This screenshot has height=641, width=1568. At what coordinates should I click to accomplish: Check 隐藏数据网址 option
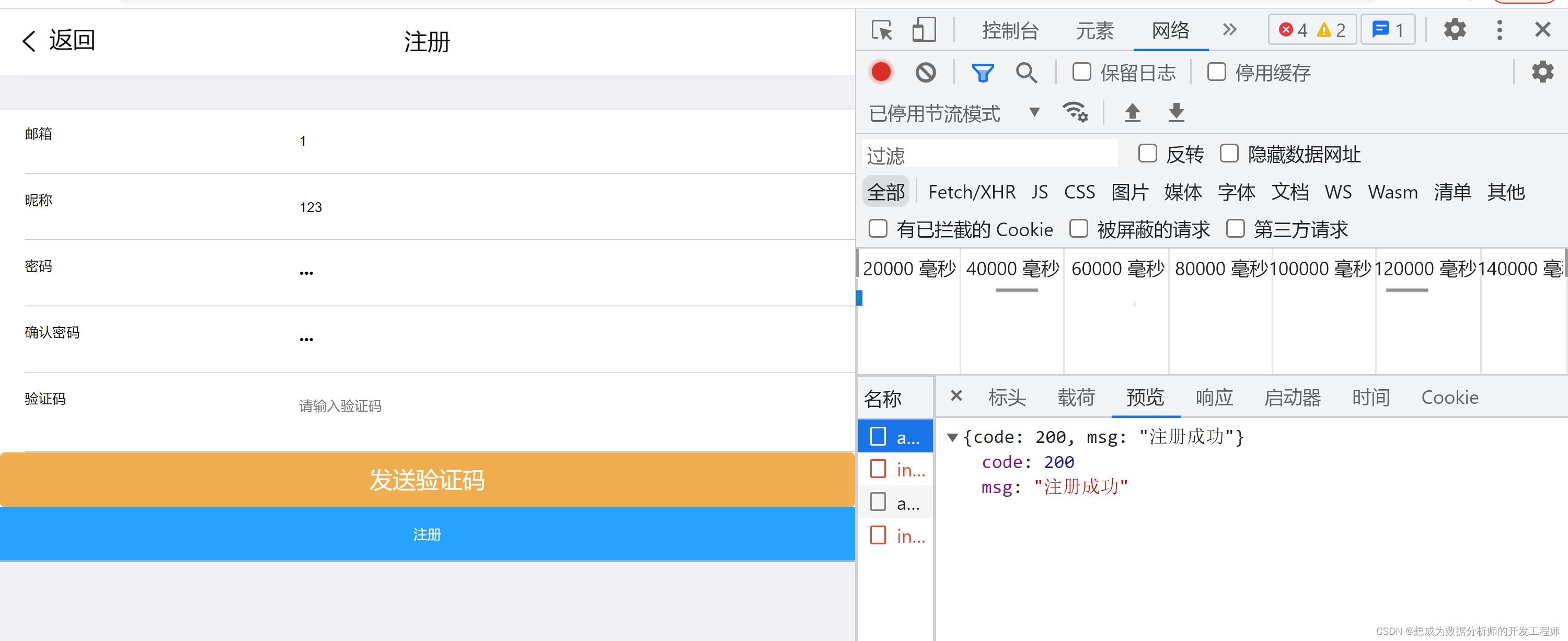[x=1229, y=153]
